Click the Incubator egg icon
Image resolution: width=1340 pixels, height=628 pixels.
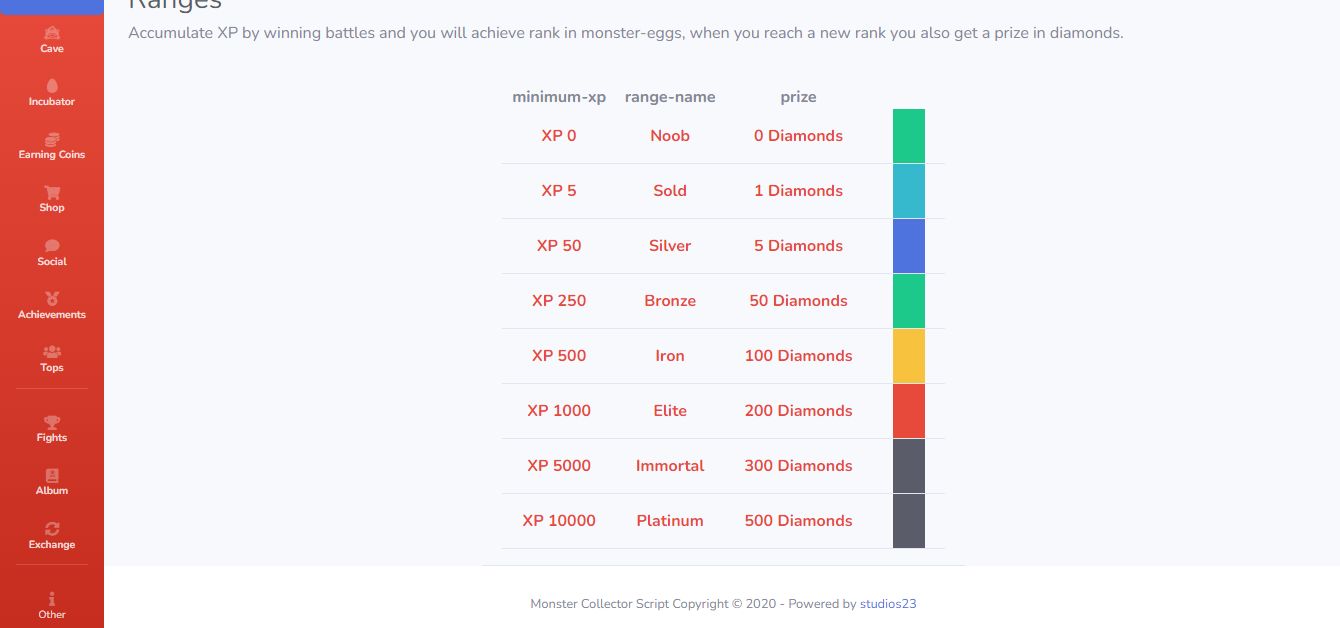[x=52, y=87]
